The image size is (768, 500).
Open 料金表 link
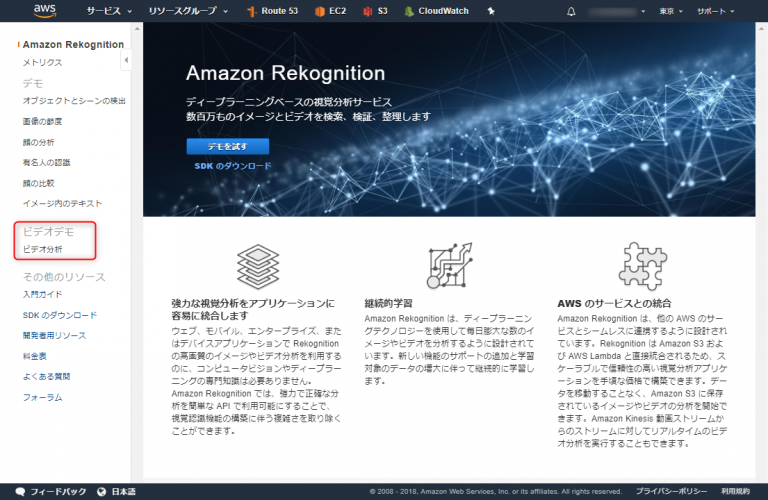34,357
